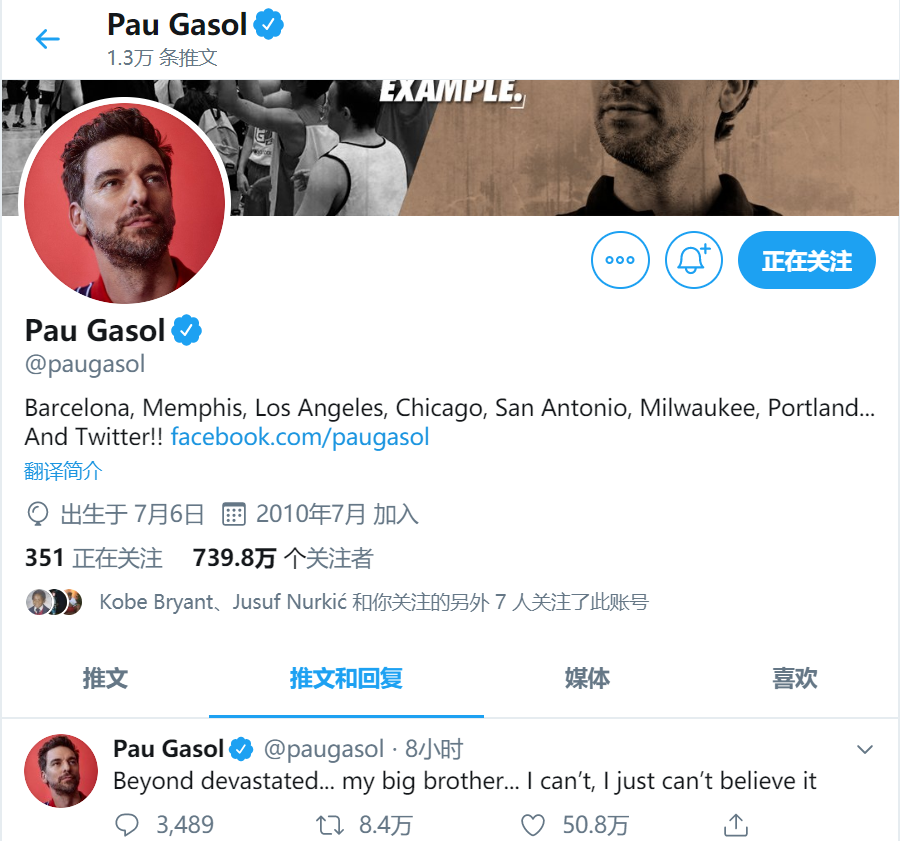Turn on notifications with the bell icon
The height and width of the screenshot is (841, 901).
point(693,260)
